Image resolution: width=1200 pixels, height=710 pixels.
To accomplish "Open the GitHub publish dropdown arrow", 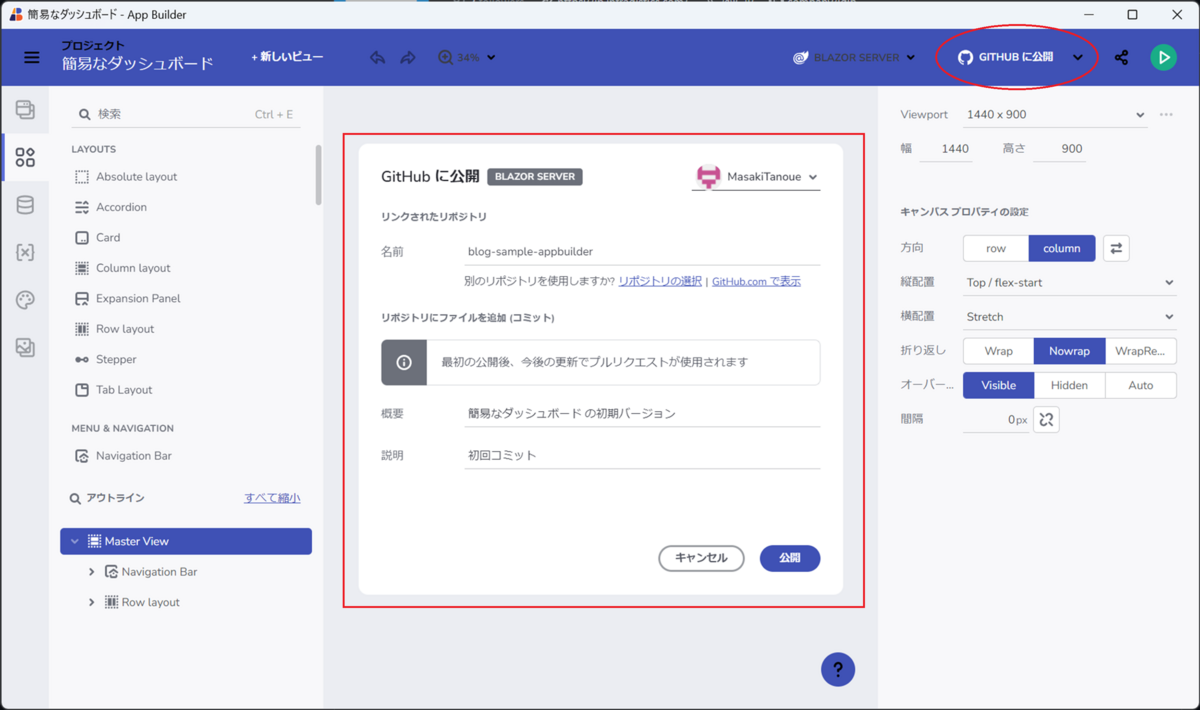I will [x=1078, y=58].
